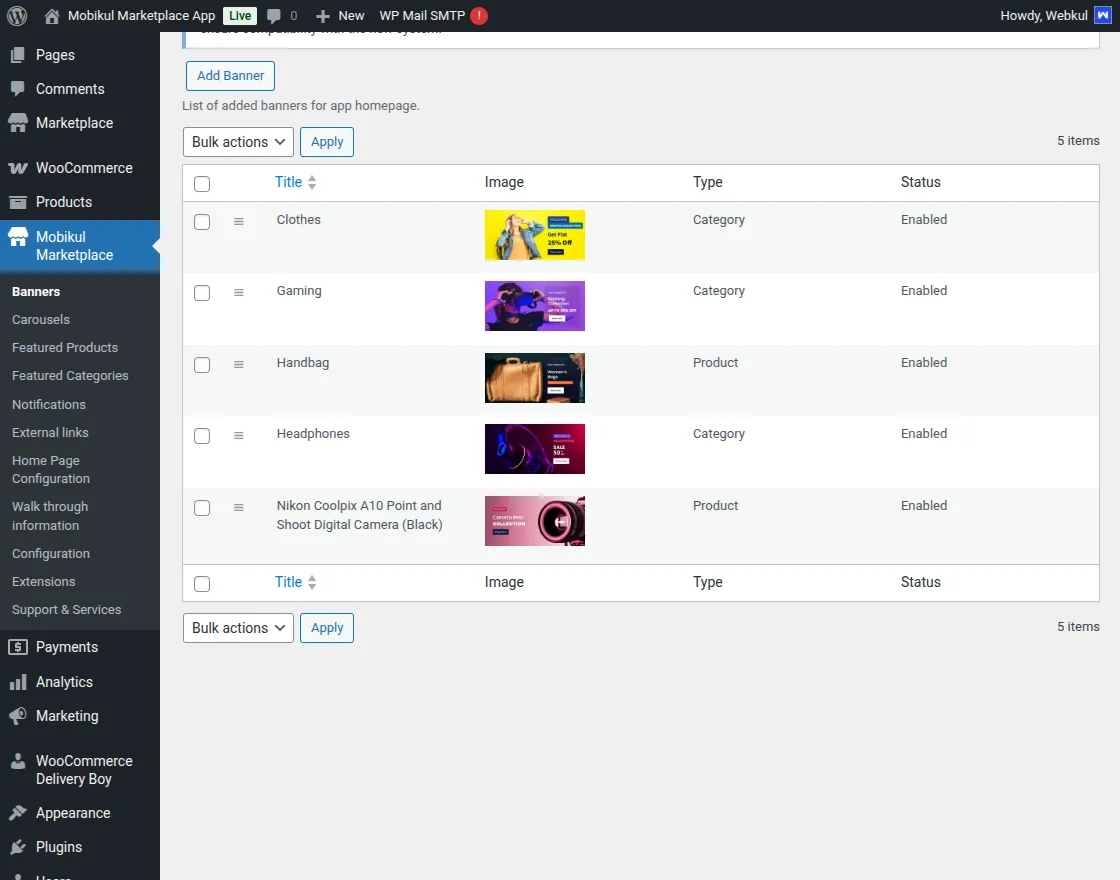Sort the table by Title column

(288, 182)
